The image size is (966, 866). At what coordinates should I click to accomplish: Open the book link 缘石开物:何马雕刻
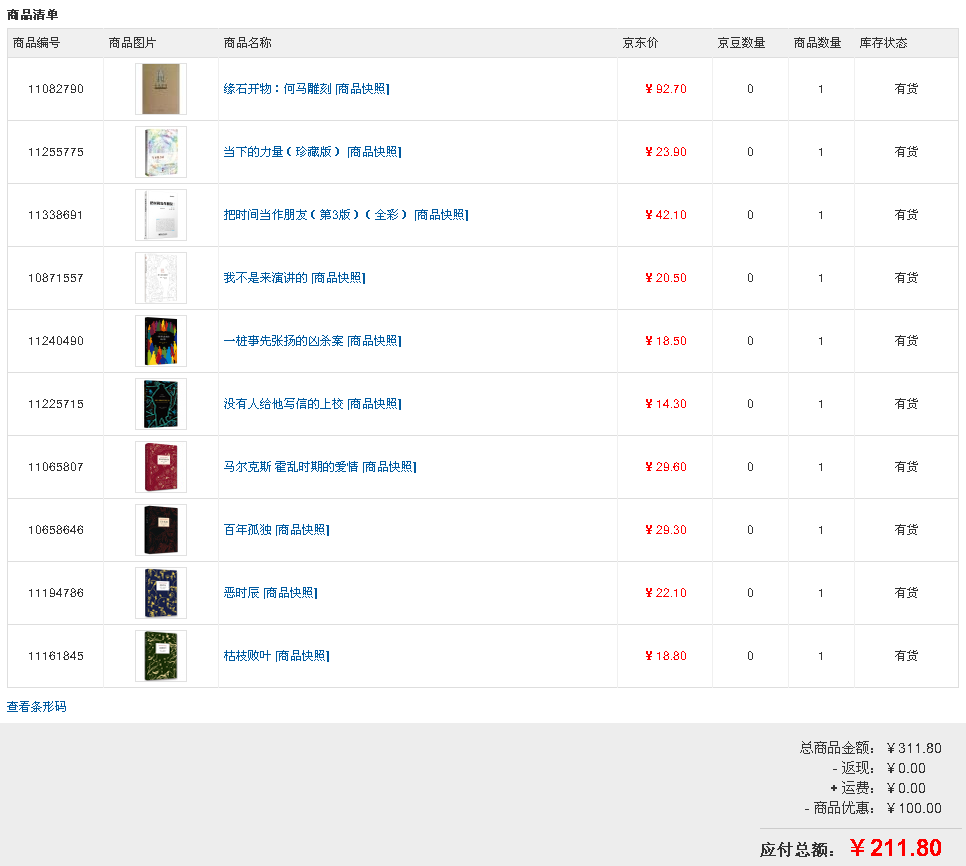coord(277,89)
